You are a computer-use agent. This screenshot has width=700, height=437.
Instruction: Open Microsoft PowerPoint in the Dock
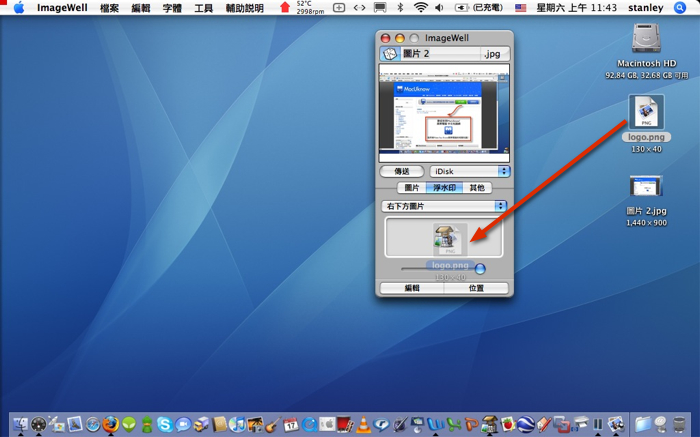tap(471, 424)
